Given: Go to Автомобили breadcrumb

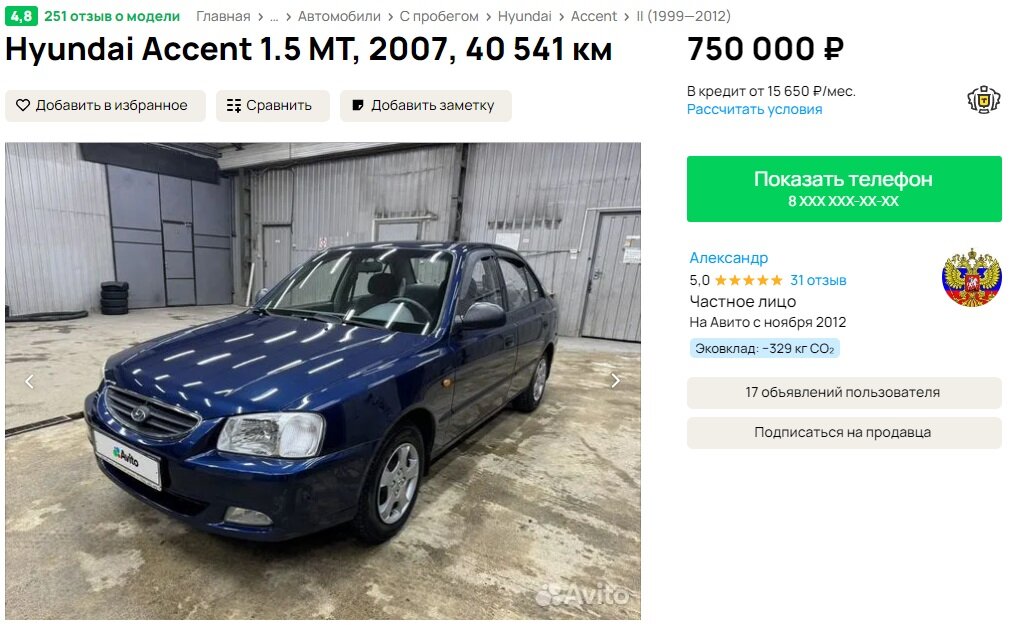Looking at the screenshot, I should coord(339,16).
